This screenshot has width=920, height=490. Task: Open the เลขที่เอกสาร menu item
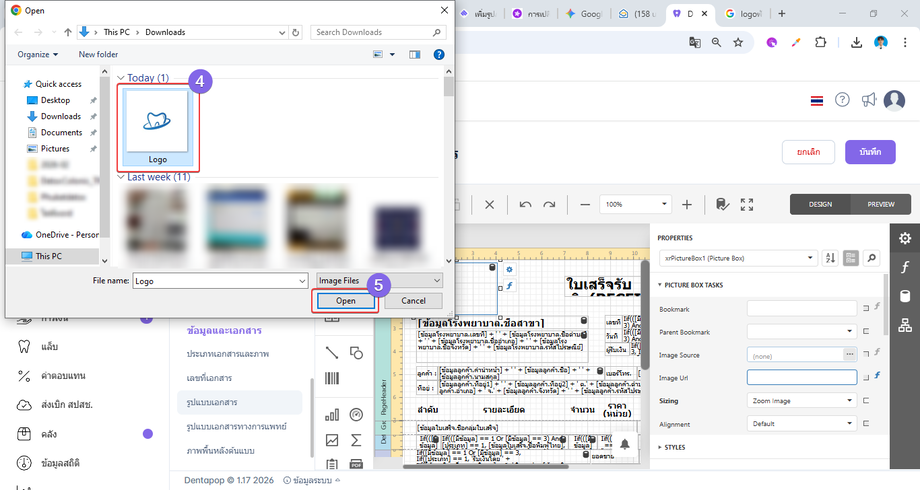(209, 378)
